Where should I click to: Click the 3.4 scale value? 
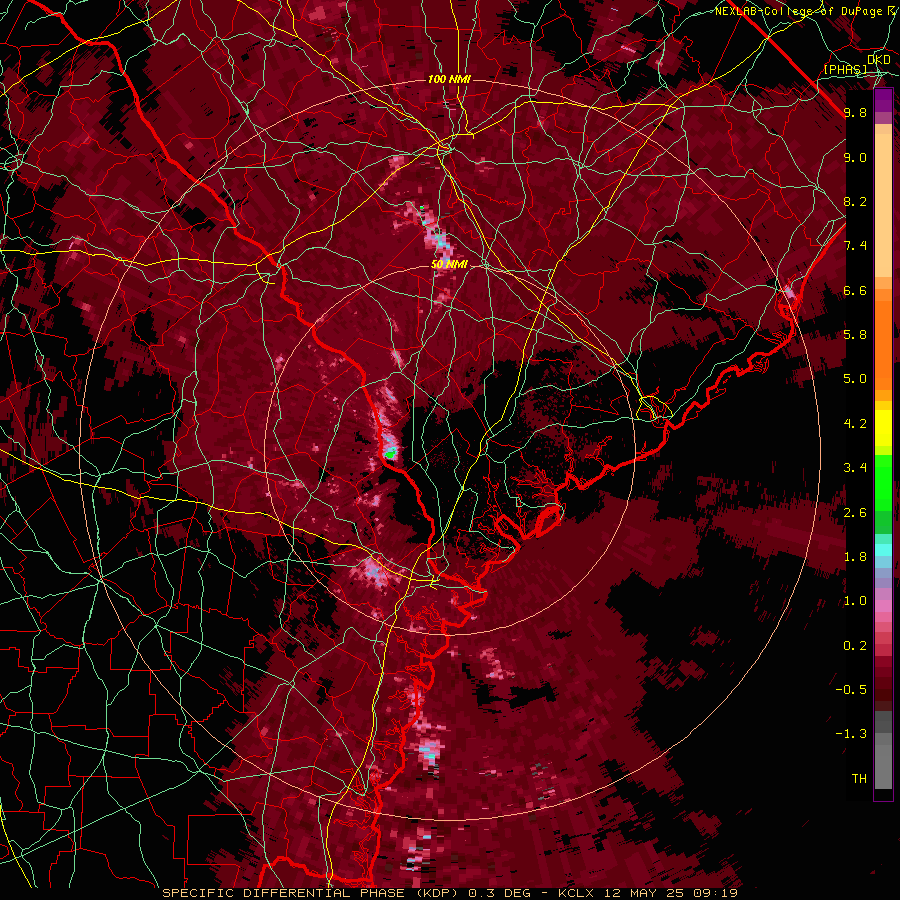(855, 468)
